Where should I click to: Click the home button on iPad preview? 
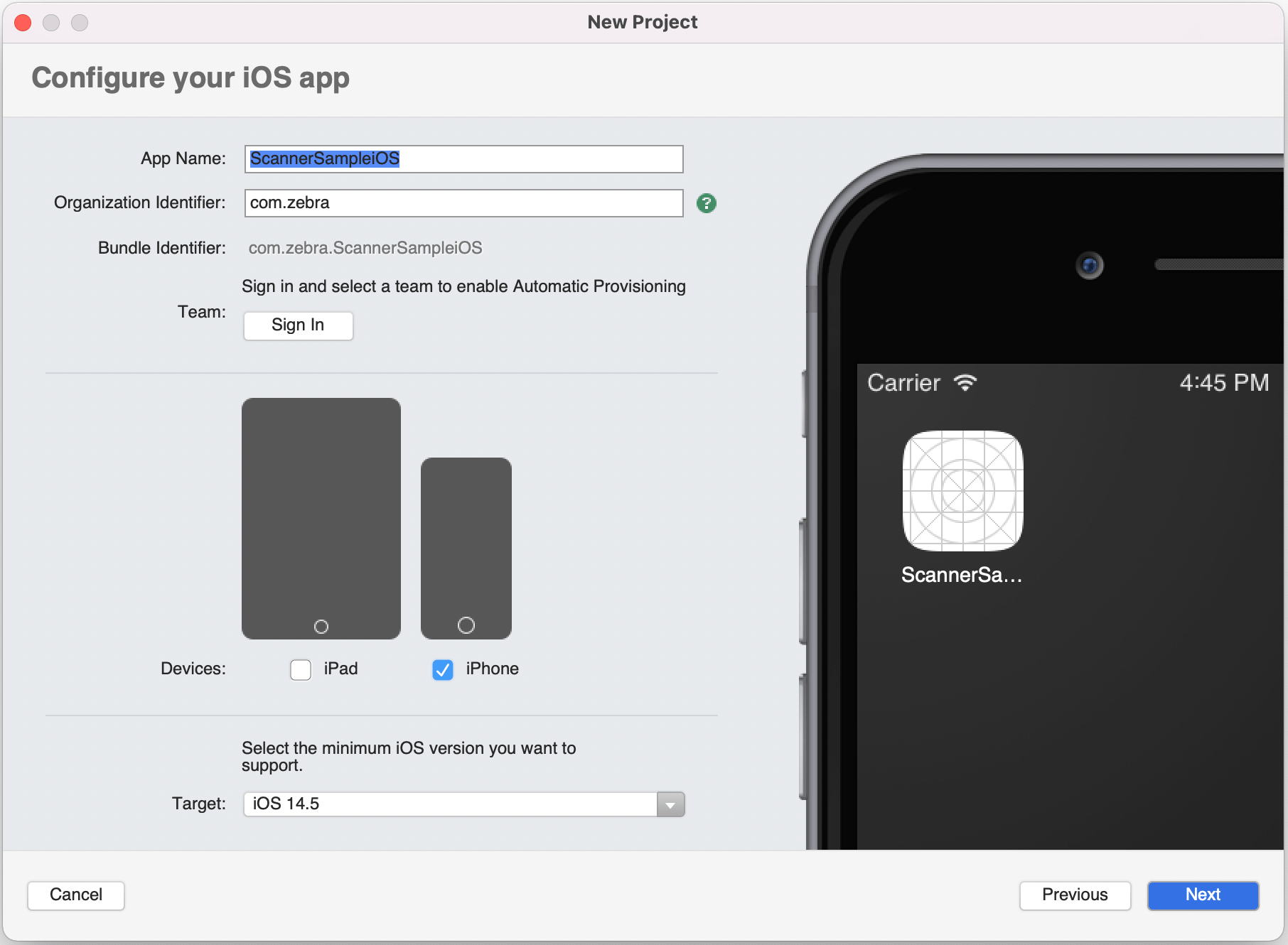321,626
